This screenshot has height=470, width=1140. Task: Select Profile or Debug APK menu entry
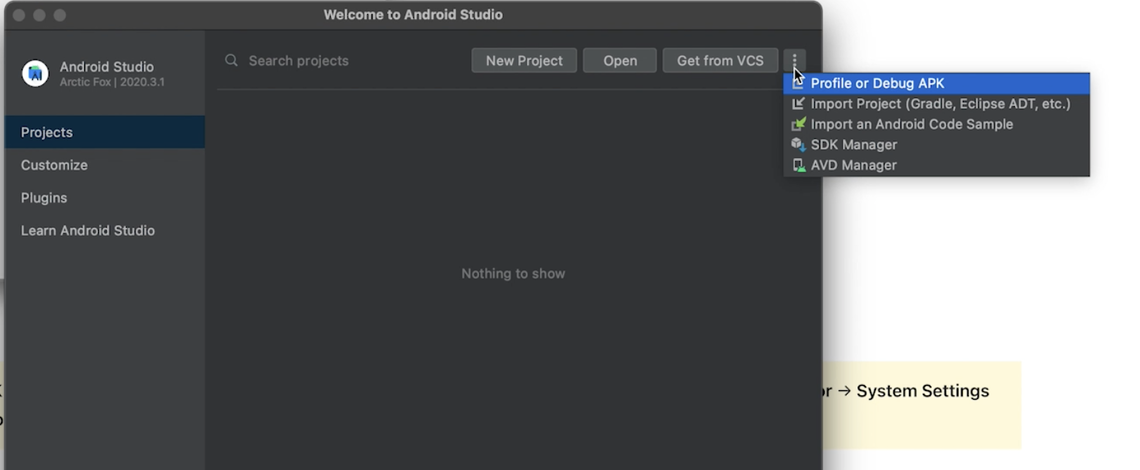coord(936,83)
